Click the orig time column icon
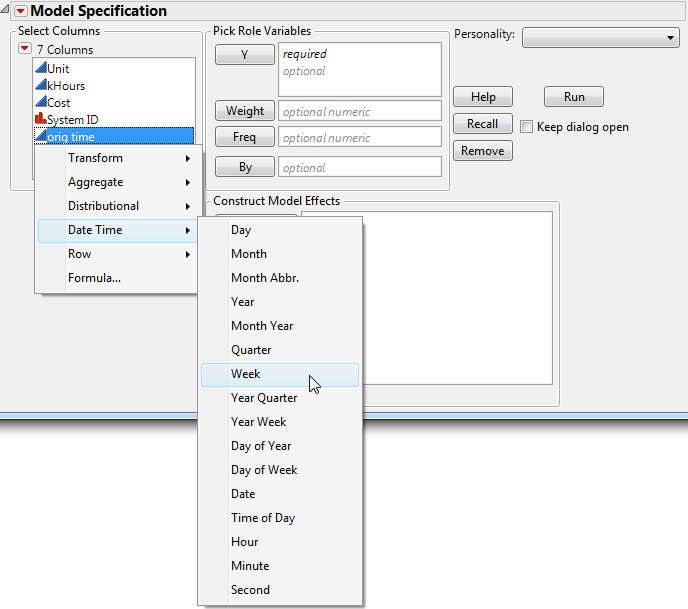Screen dimensions: 688x609 40,136
